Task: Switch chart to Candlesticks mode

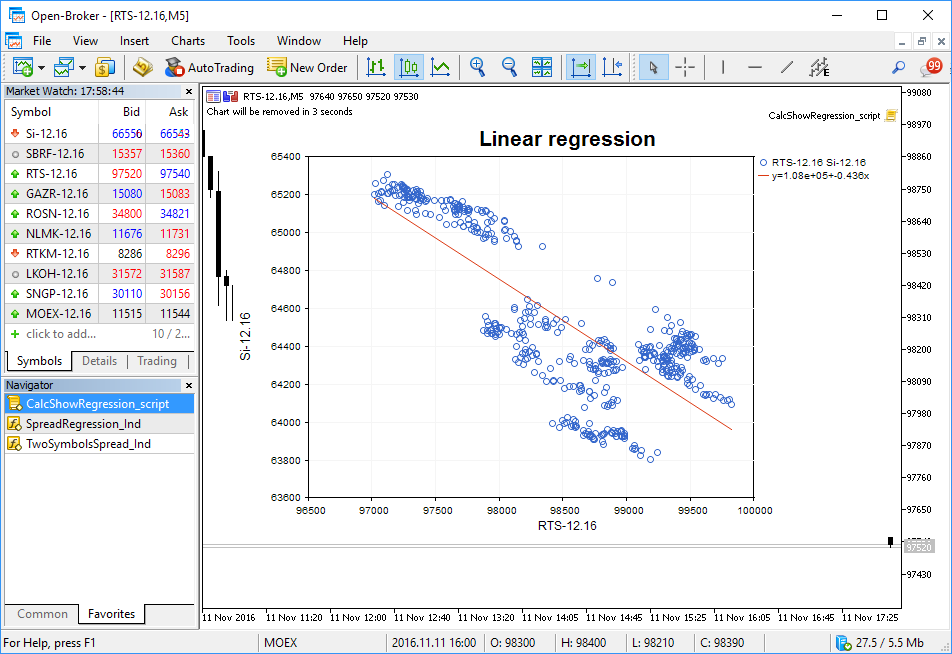Action: pyautogui.click(x=409, y=67)
